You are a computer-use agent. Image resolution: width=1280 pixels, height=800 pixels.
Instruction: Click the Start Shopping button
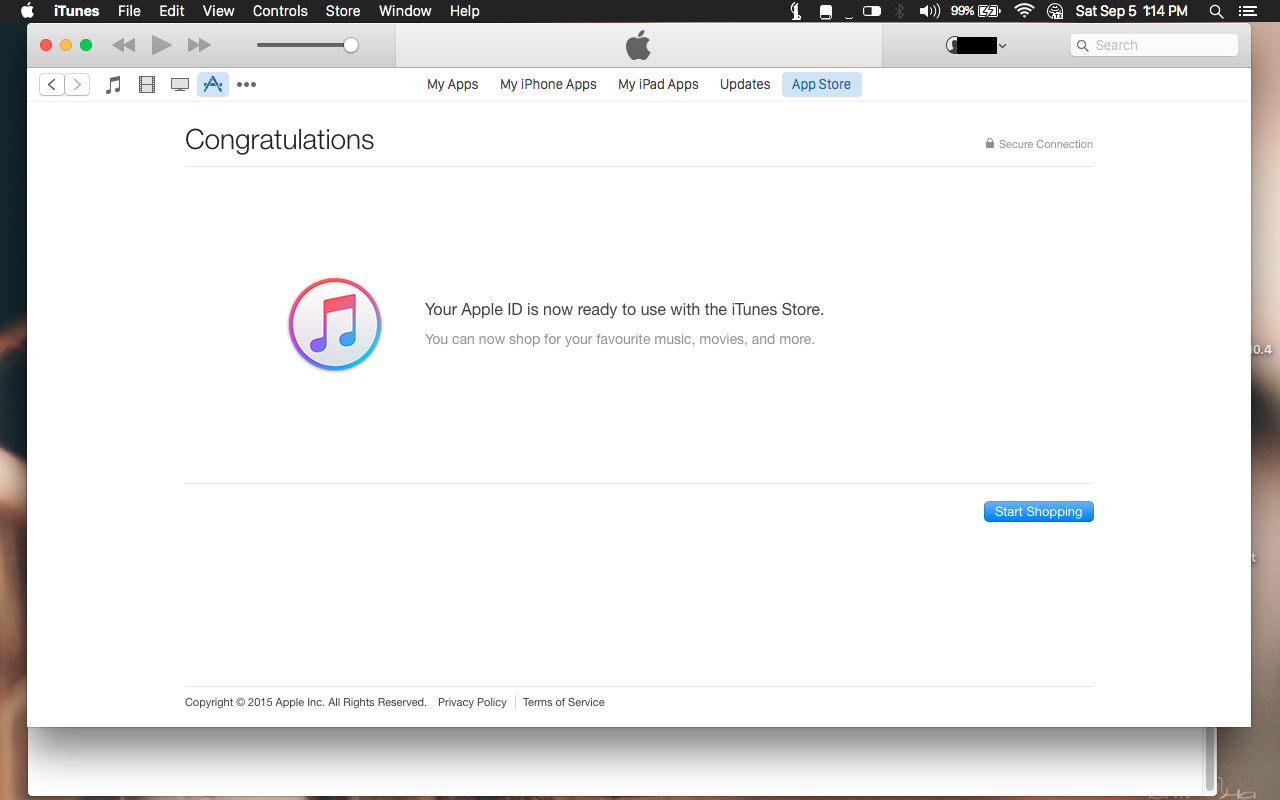pyautogui.click(x=1039, y=512)
